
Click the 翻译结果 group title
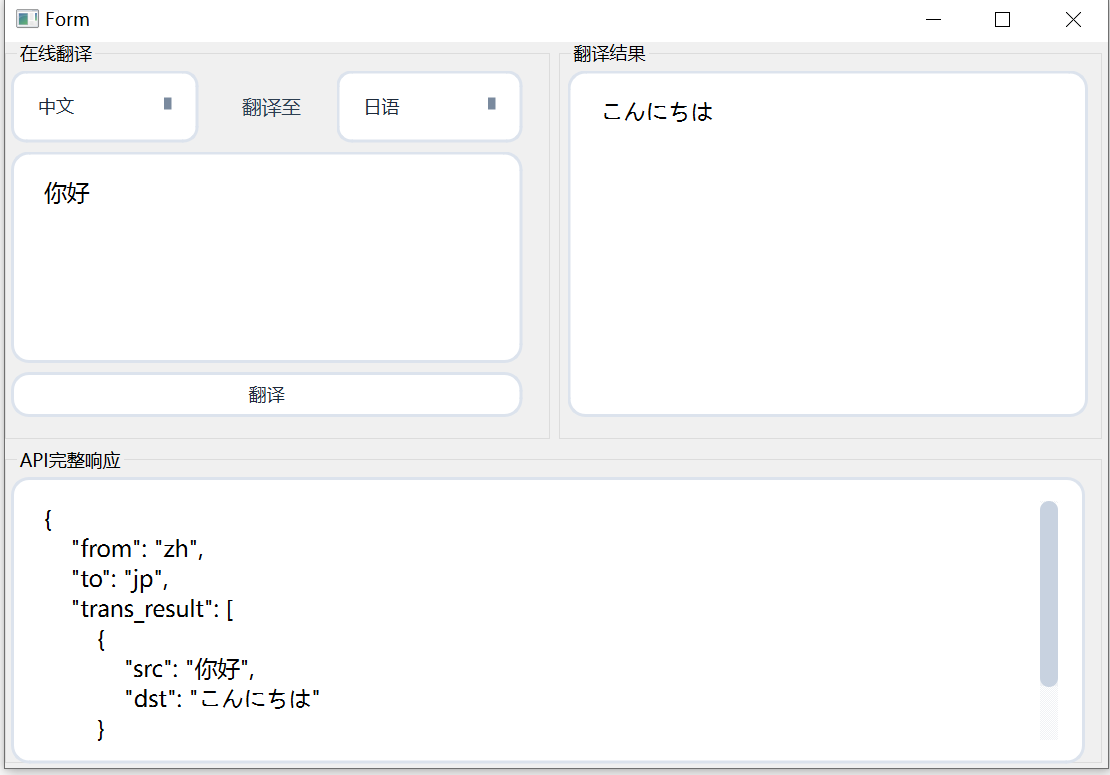(x=610, y=54)
